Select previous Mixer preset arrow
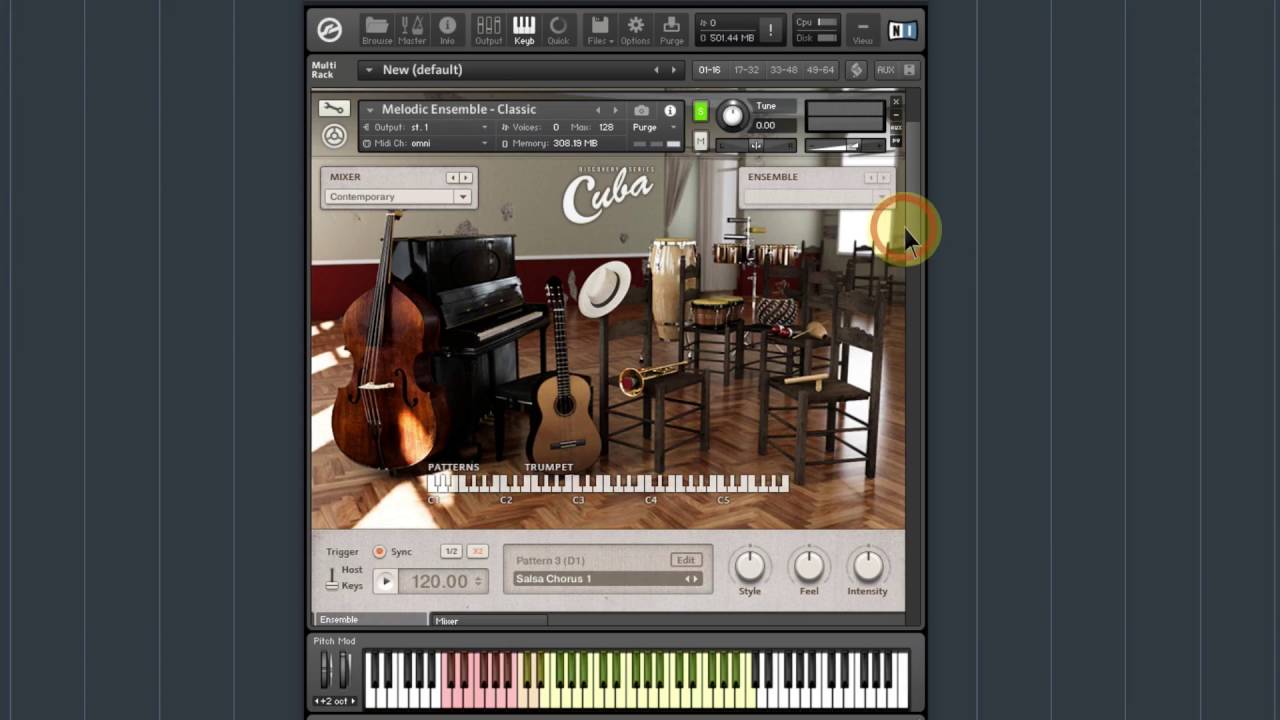1280x720 pixels. [x=452, y=178]
